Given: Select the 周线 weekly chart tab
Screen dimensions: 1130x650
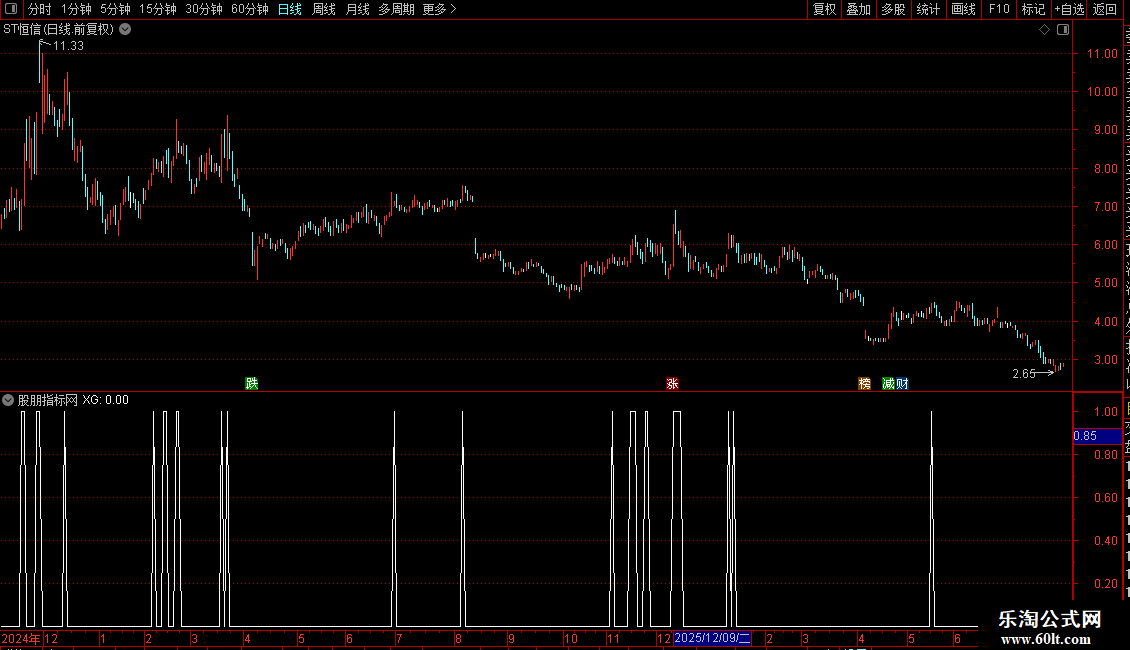Looking at the screenshot, I should tap(324, 9).
